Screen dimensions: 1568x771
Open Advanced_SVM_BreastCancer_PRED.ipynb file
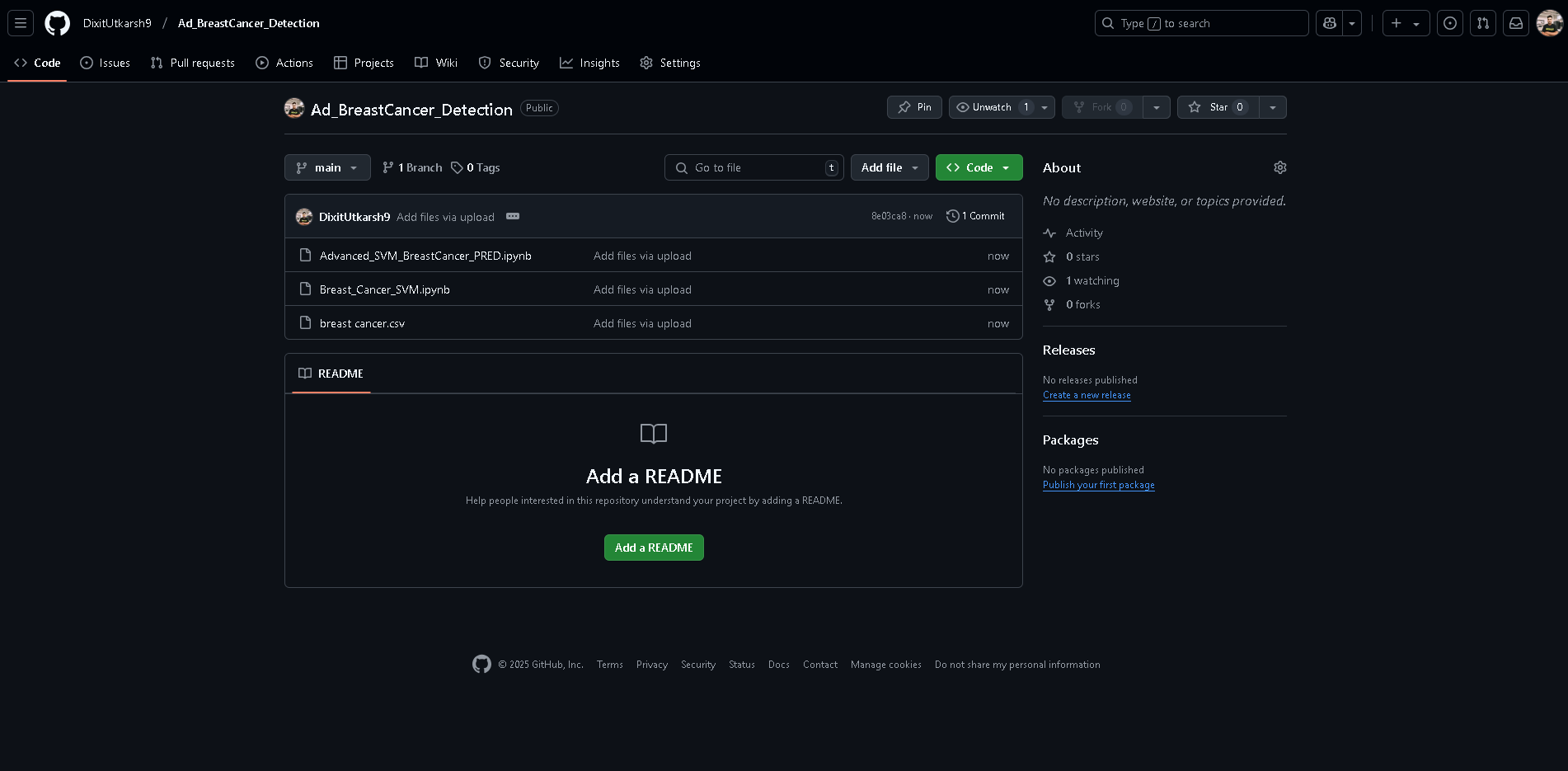pyautogui.click(x=425, y=256)
